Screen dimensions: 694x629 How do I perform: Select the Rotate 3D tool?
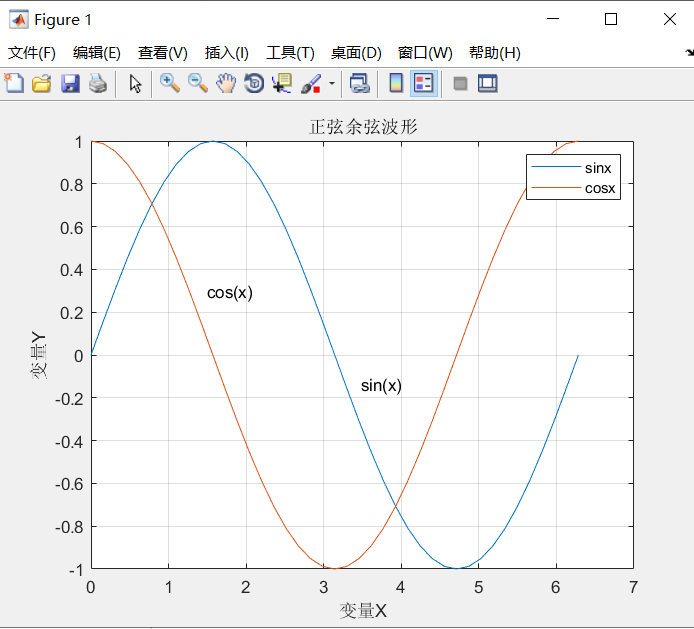click(254, 83)
